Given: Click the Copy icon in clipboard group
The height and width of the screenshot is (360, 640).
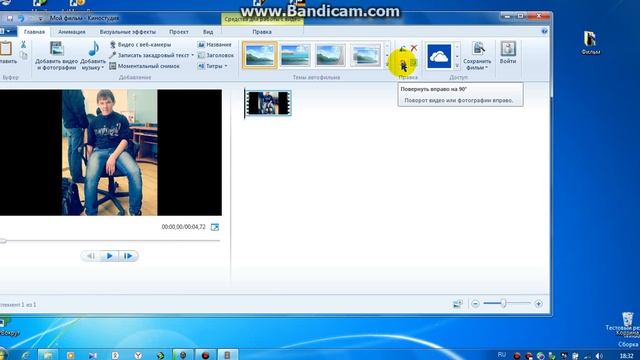Looking at the screenshot, I should [24, 56].
